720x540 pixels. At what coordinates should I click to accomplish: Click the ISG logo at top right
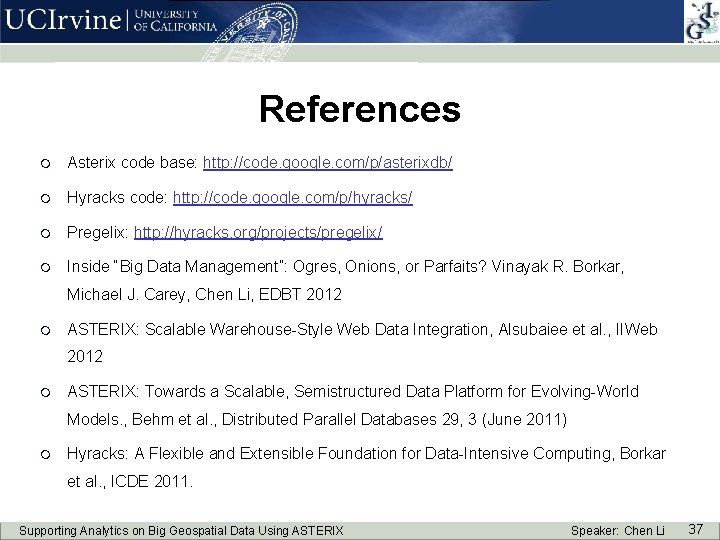702,22
